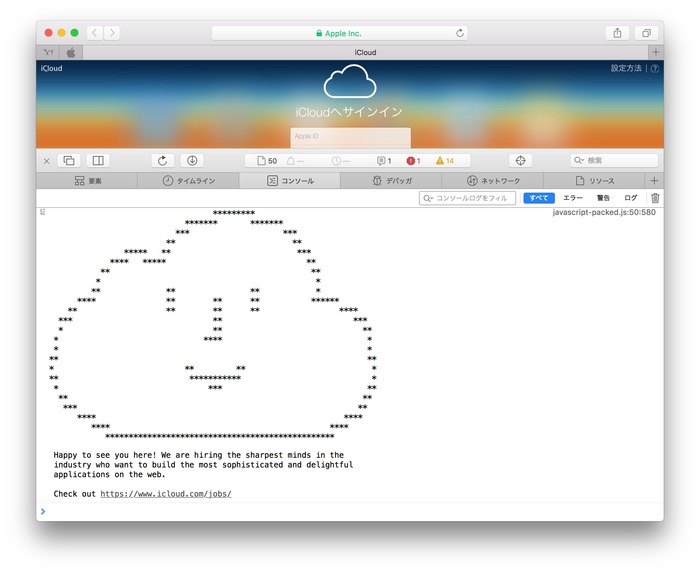Reload page from inspector toolbar
Image resolution: width=700 pixels, height=573 pixels.
tap(162, 161)
